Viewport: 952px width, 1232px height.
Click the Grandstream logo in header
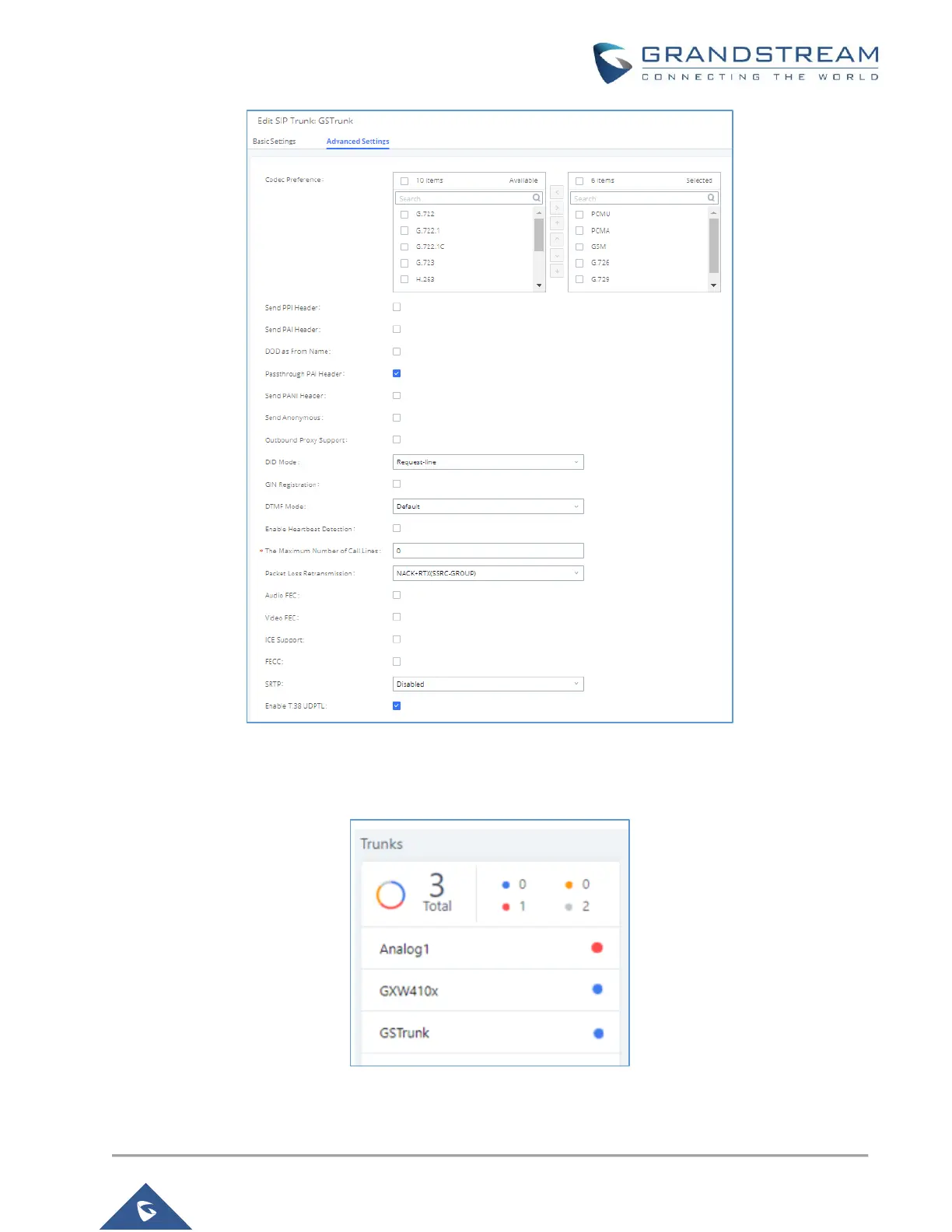[736, 63]
